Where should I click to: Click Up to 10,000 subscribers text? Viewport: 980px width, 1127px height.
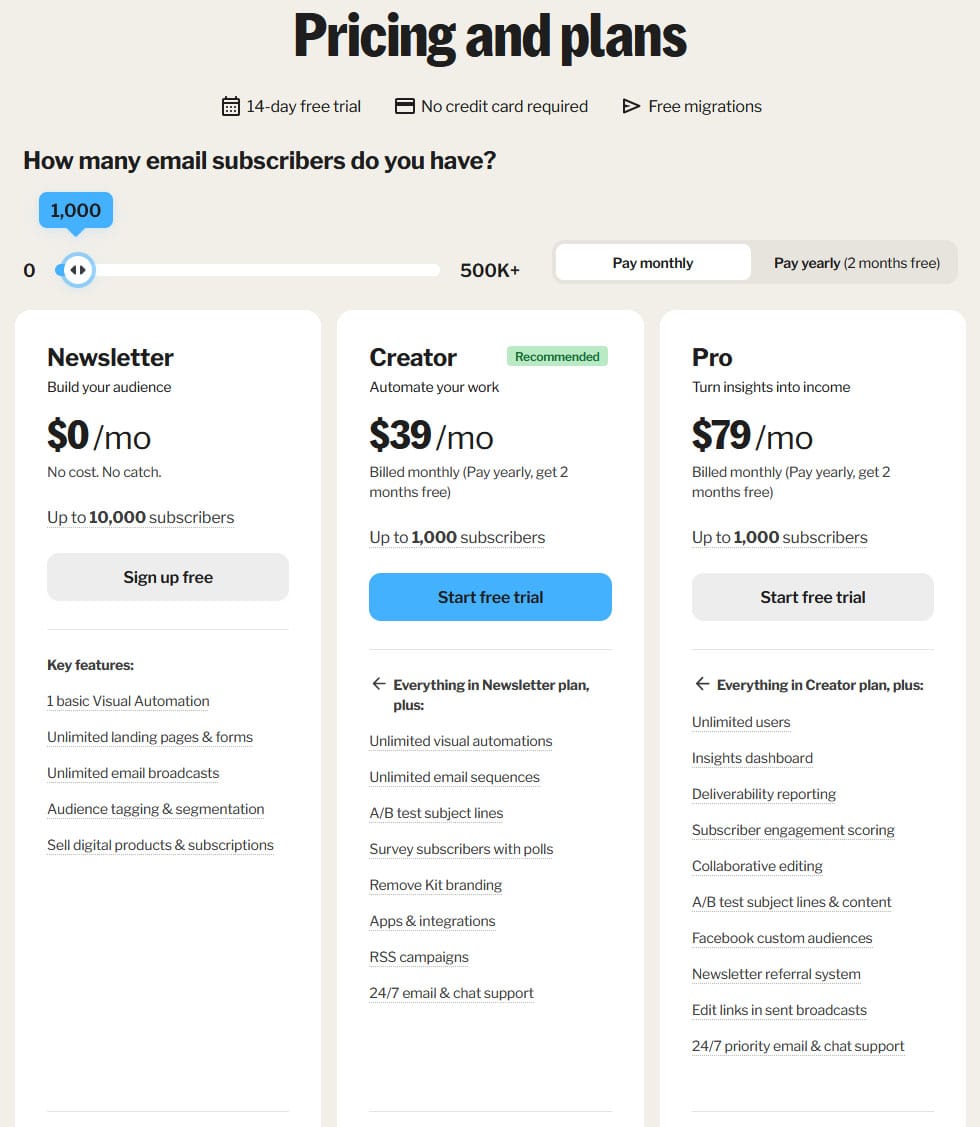click(x=140, y=517)
